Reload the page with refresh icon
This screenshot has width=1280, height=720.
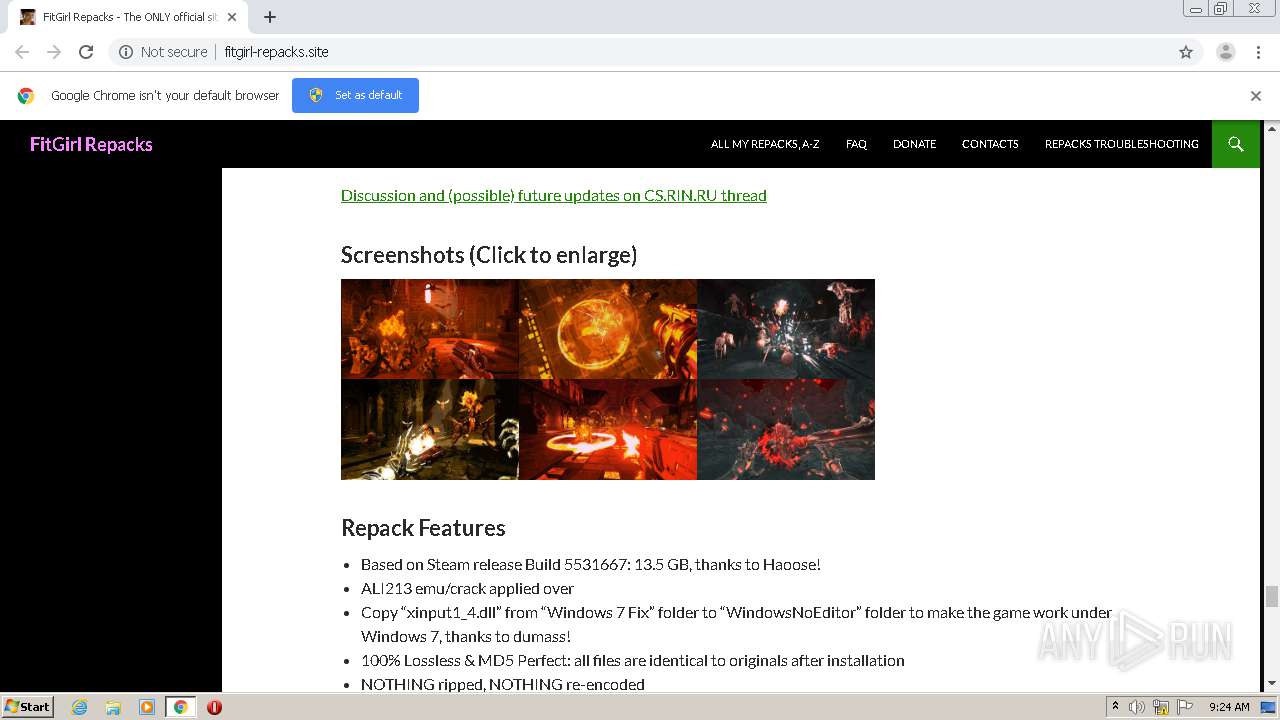click(x=86, y=52)
